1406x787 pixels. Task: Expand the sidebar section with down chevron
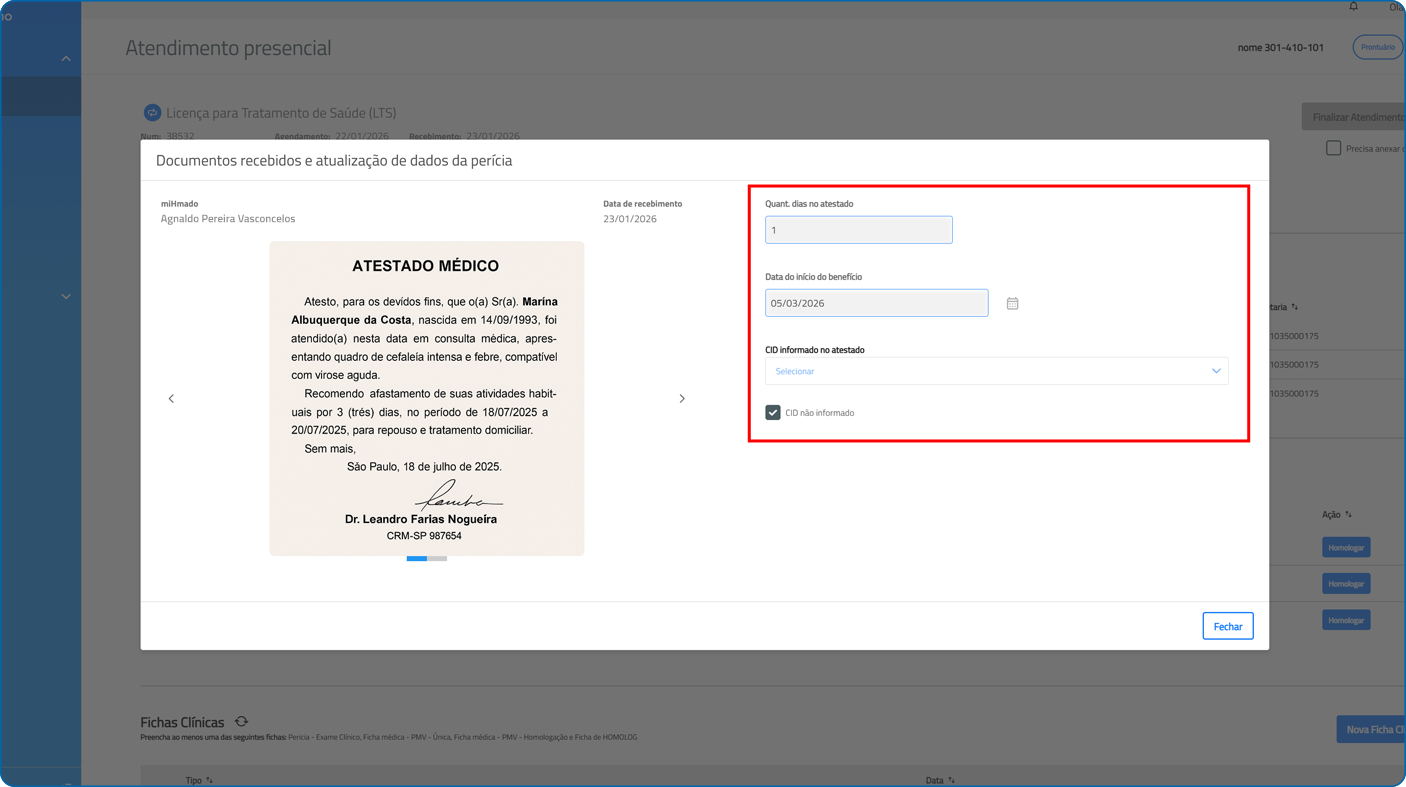point(66,297)
